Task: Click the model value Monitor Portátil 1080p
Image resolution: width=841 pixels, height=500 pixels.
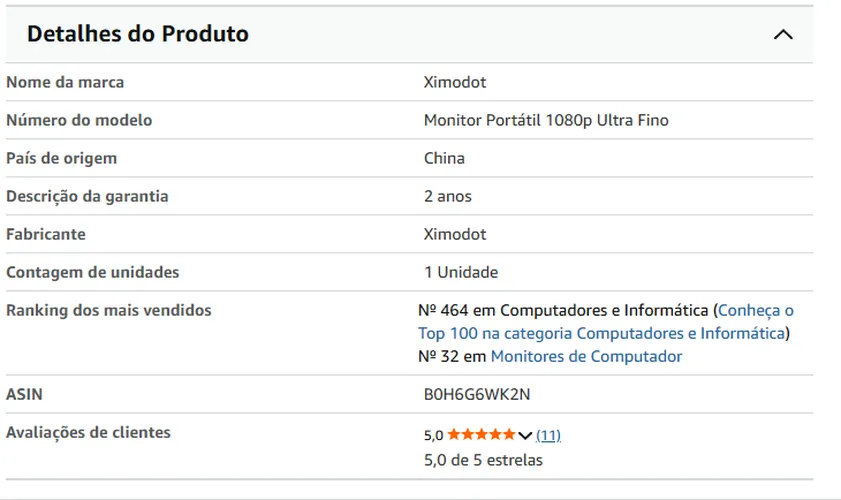Action: tap(546, 120)
